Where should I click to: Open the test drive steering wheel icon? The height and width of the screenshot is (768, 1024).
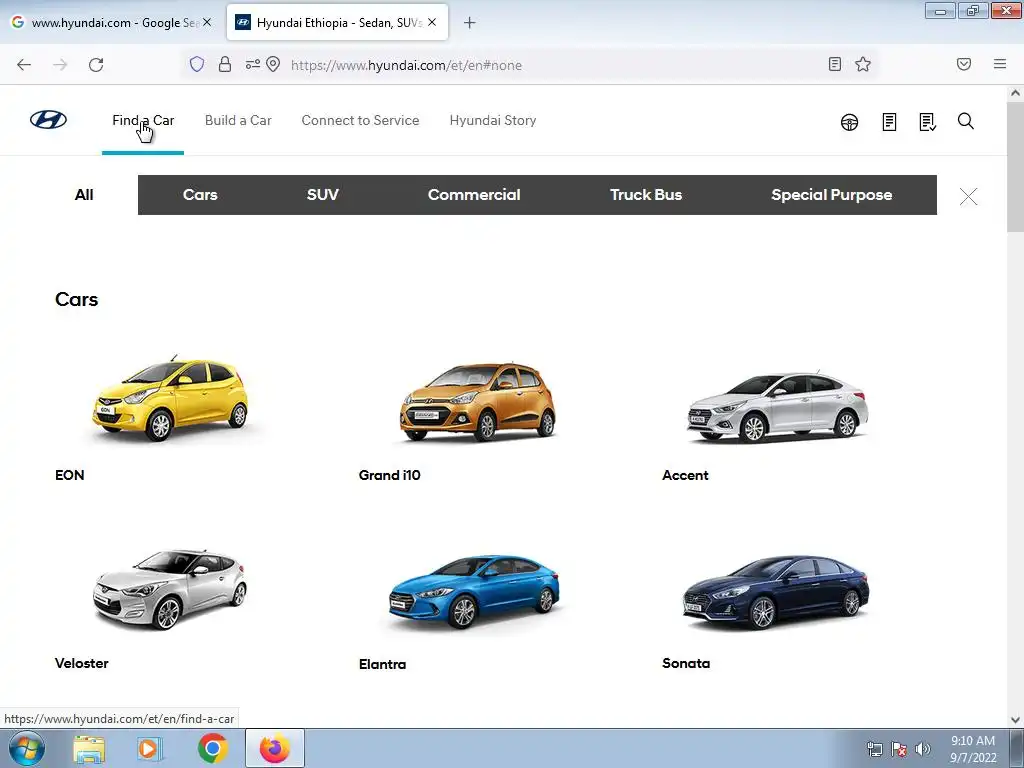click(x=849, y=122)
